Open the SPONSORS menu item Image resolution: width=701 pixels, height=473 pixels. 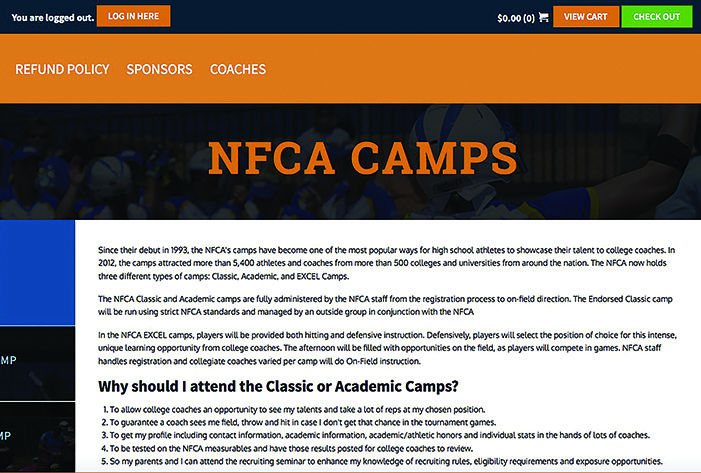(x=159, y=69)
